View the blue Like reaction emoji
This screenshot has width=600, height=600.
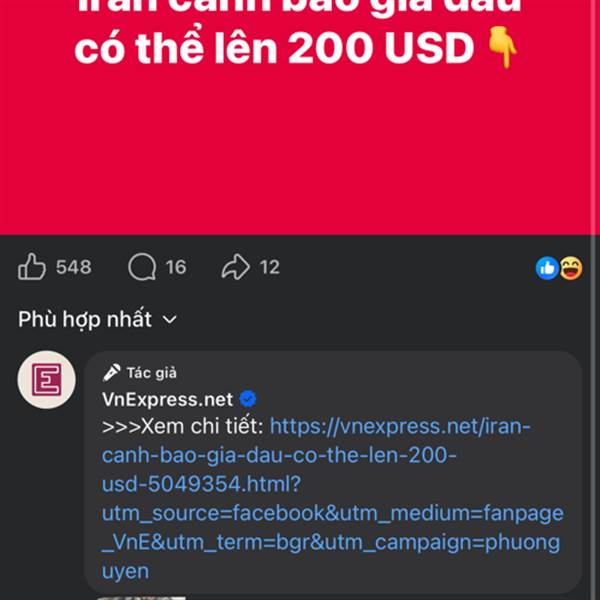547,268
